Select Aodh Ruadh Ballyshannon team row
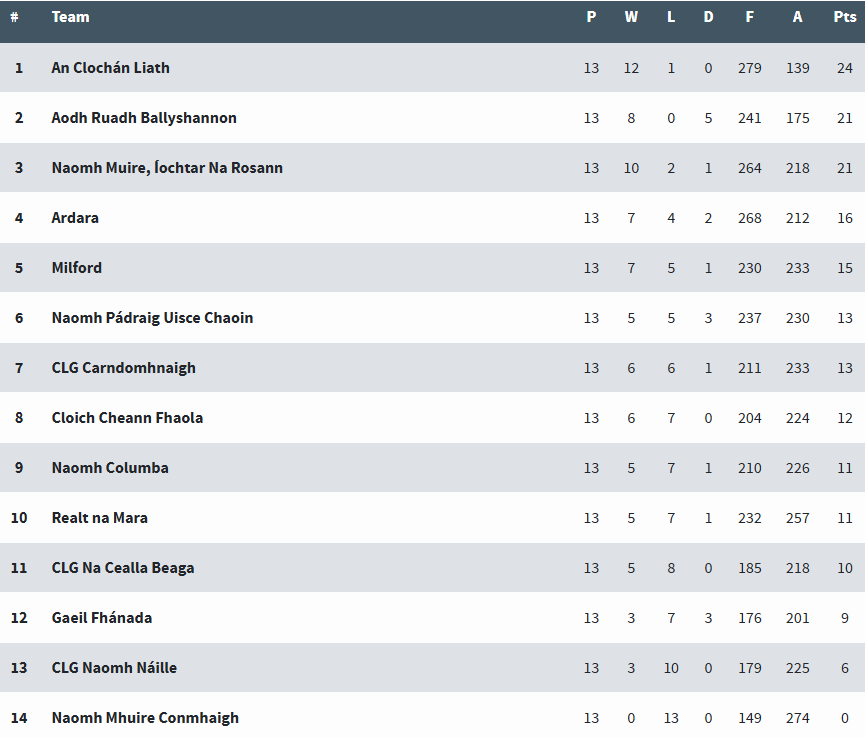 coord(144,118)
